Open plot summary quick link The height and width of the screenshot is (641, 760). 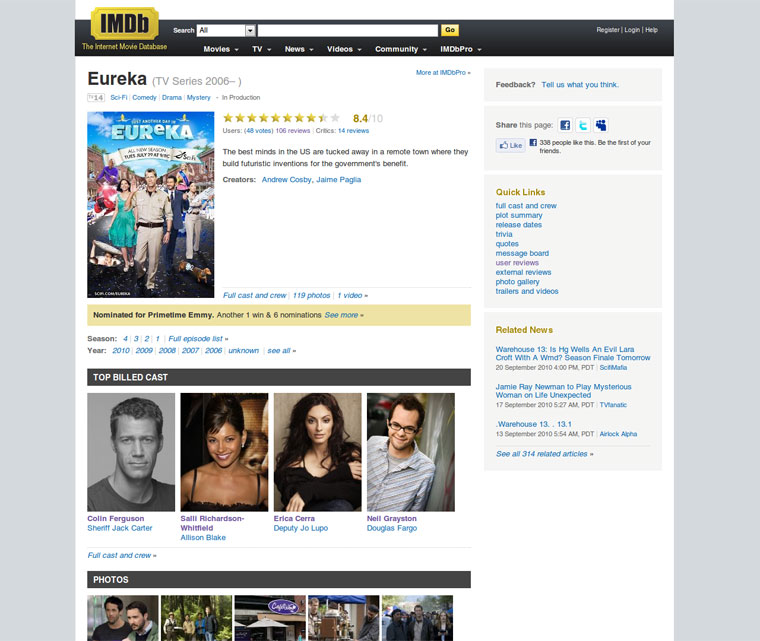coord(519,215)
